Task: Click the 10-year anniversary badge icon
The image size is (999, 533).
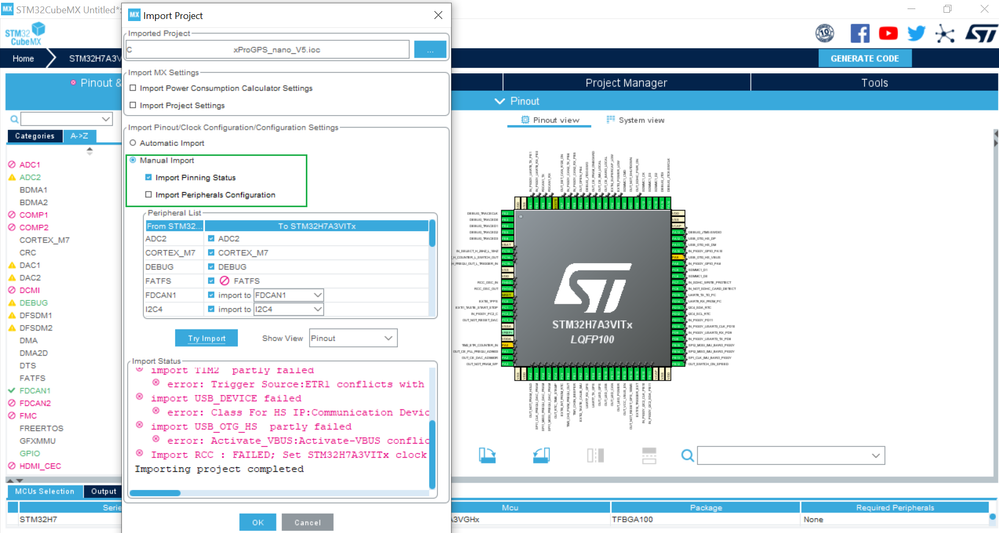Action: click(x=825, y=33)
